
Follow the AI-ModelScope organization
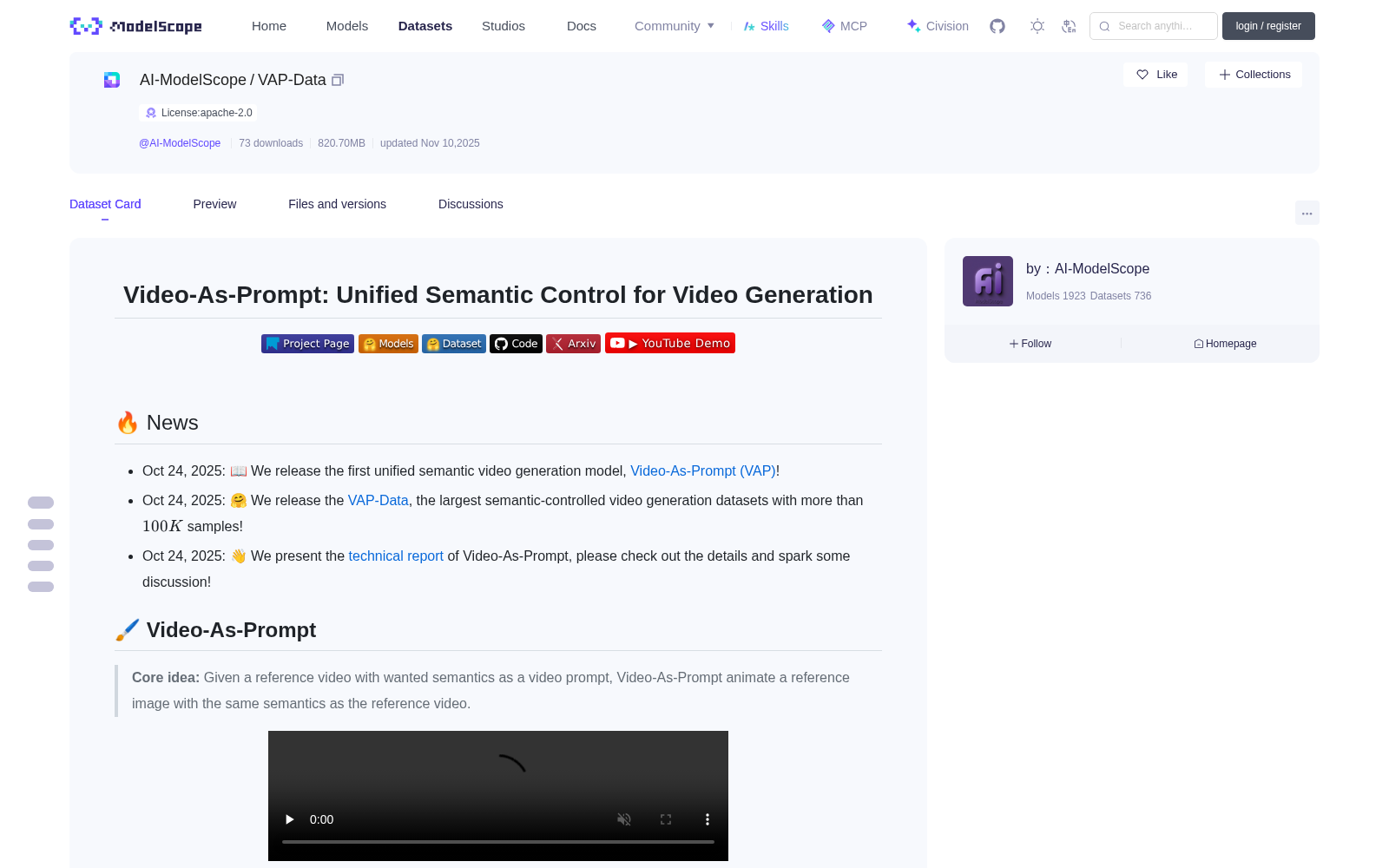coord(1030,344)
